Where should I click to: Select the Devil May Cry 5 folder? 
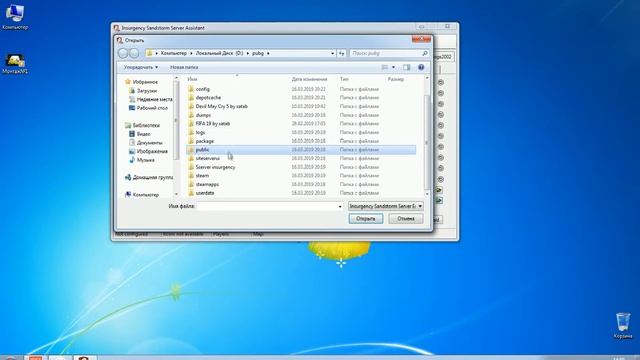click(221, 106)
